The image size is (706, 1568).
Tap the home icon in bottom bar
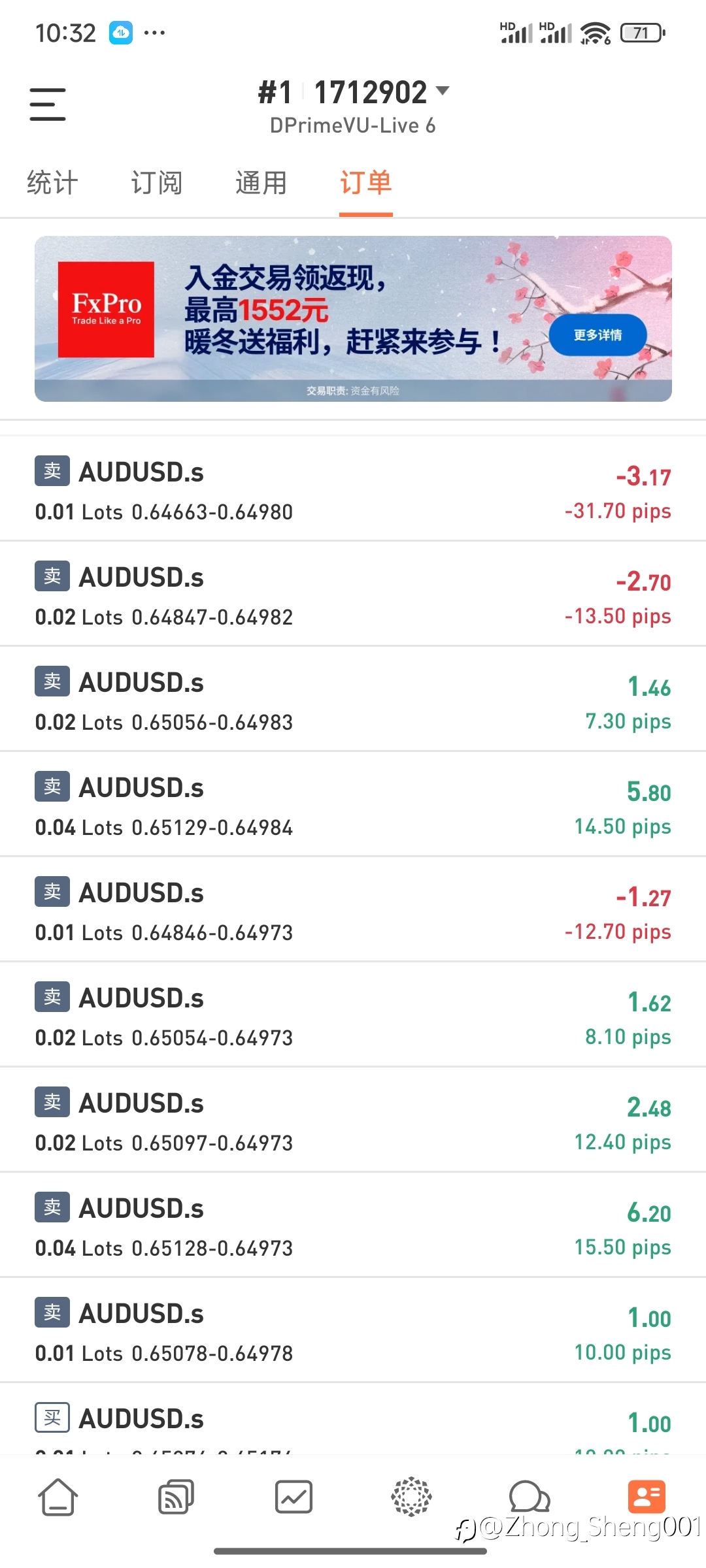pyautogui.click(x=58, y=1496)
